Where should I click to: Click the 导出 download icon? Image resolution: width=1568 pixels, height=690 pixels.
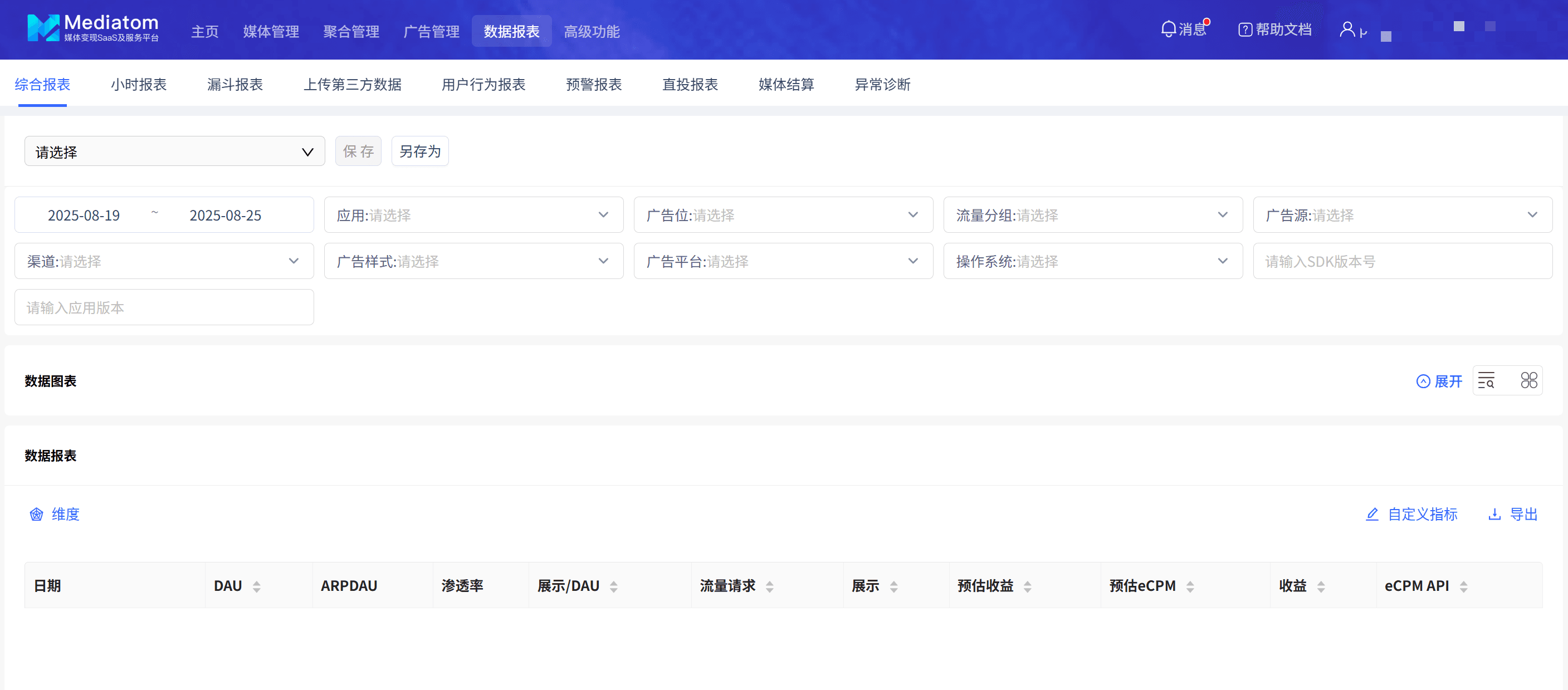(1494, 514)
